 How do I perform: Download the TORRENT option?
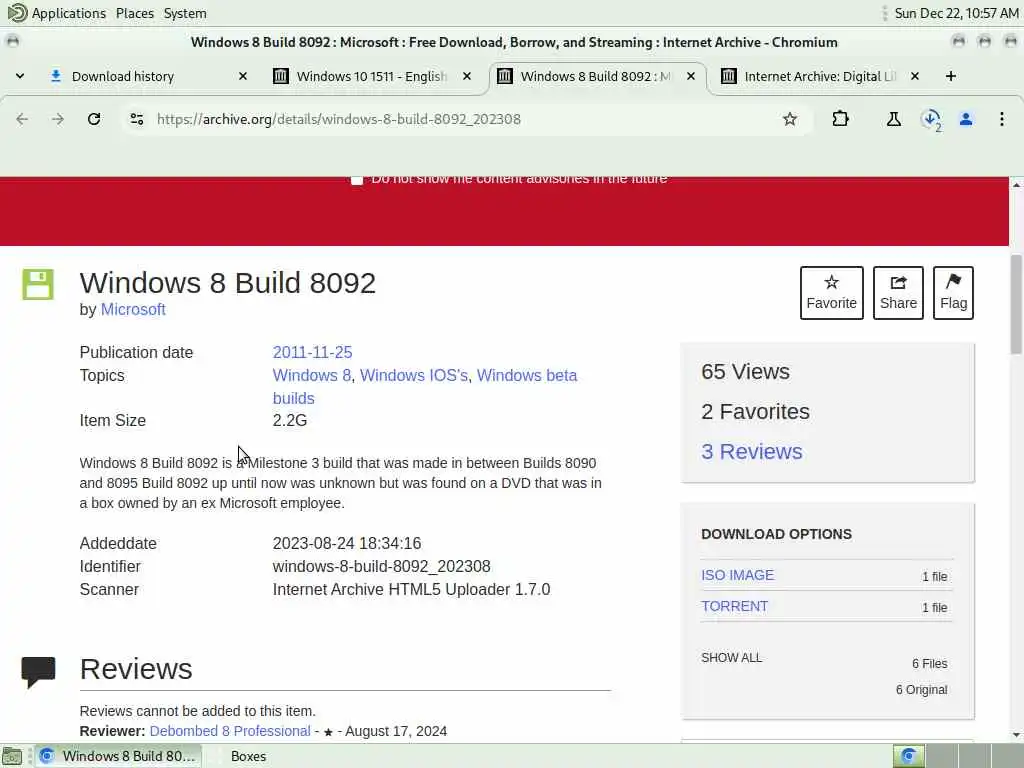pyautogui.click(x=735, y=606)
